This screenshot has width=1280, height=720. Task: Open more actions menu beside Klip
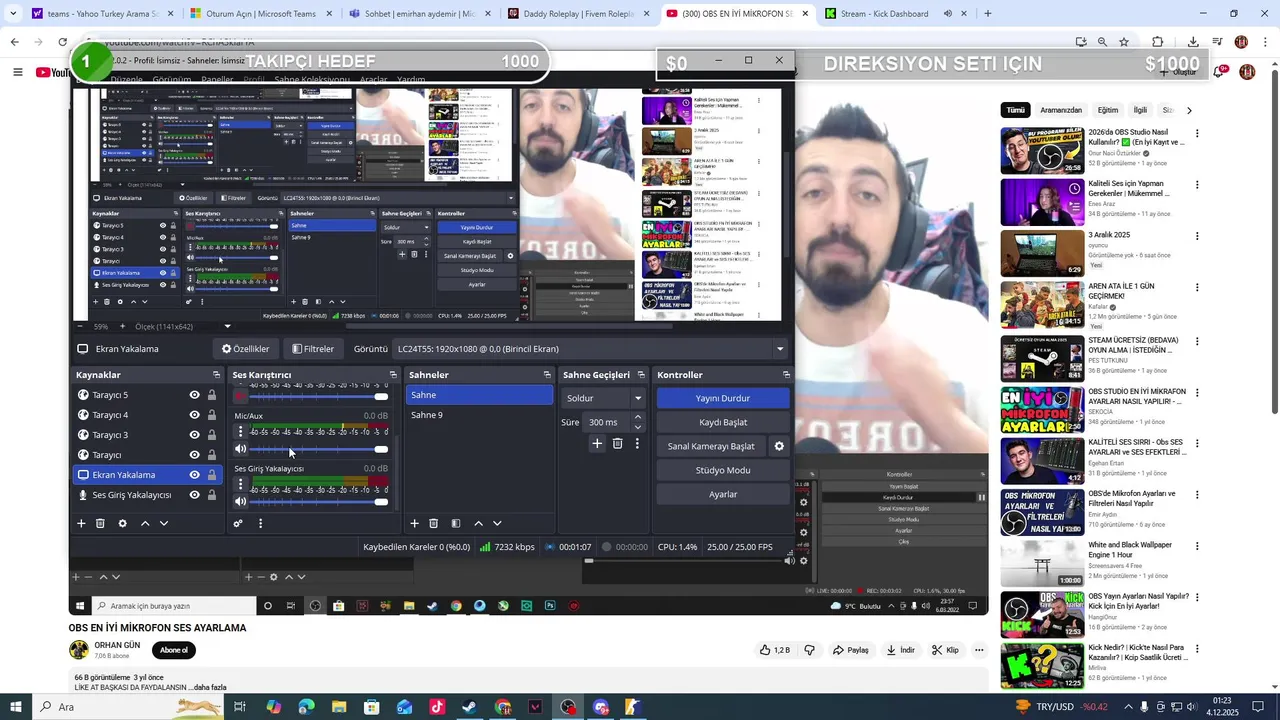click(979, 650)
